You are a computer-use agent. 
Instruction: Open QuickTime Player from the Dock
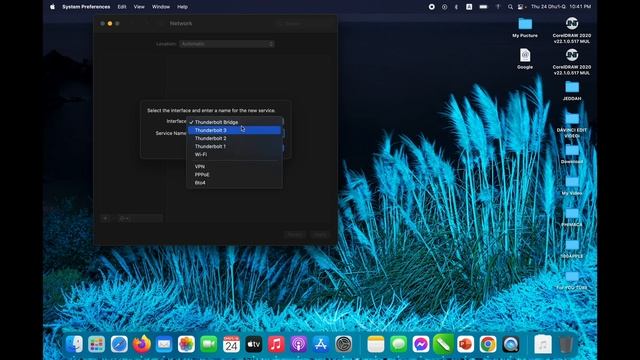click(511, 344)
